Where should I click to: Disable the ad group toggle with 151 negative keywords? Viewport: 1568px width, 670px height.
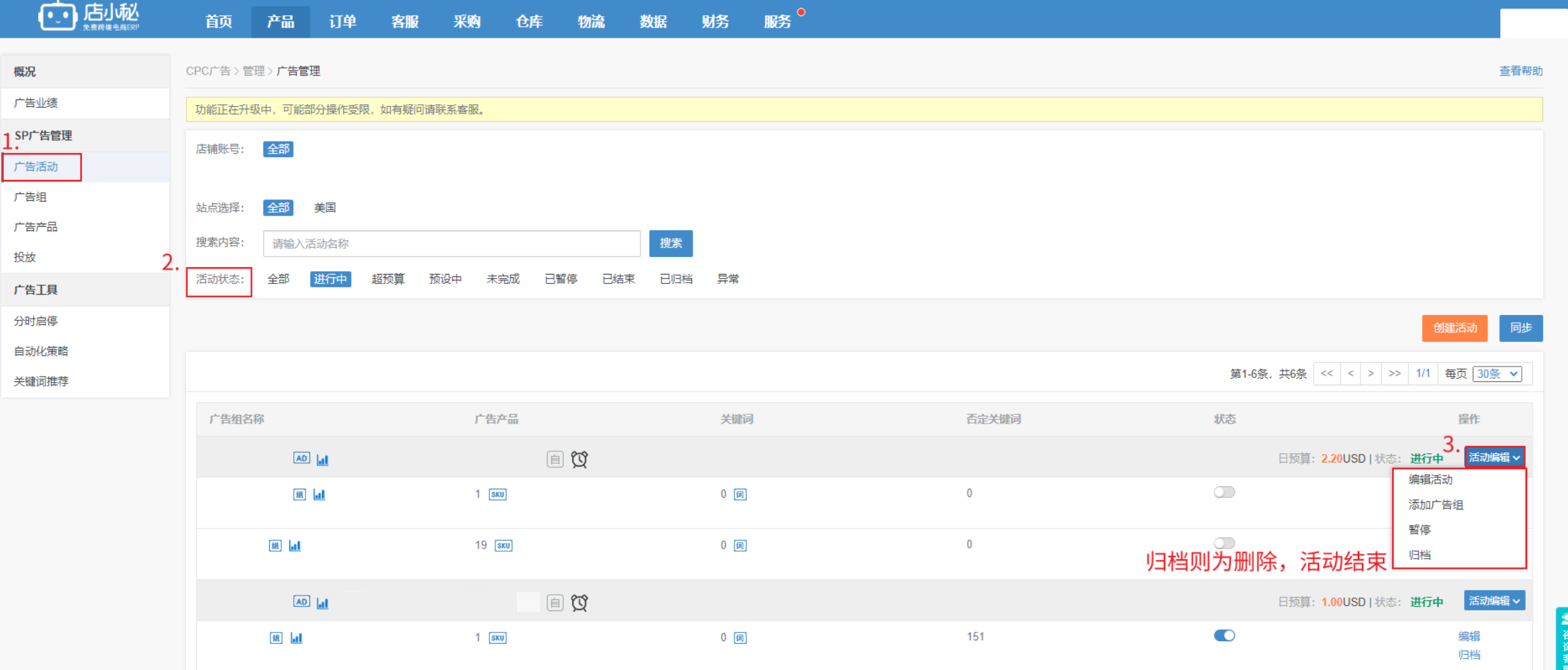point(1224,636)
